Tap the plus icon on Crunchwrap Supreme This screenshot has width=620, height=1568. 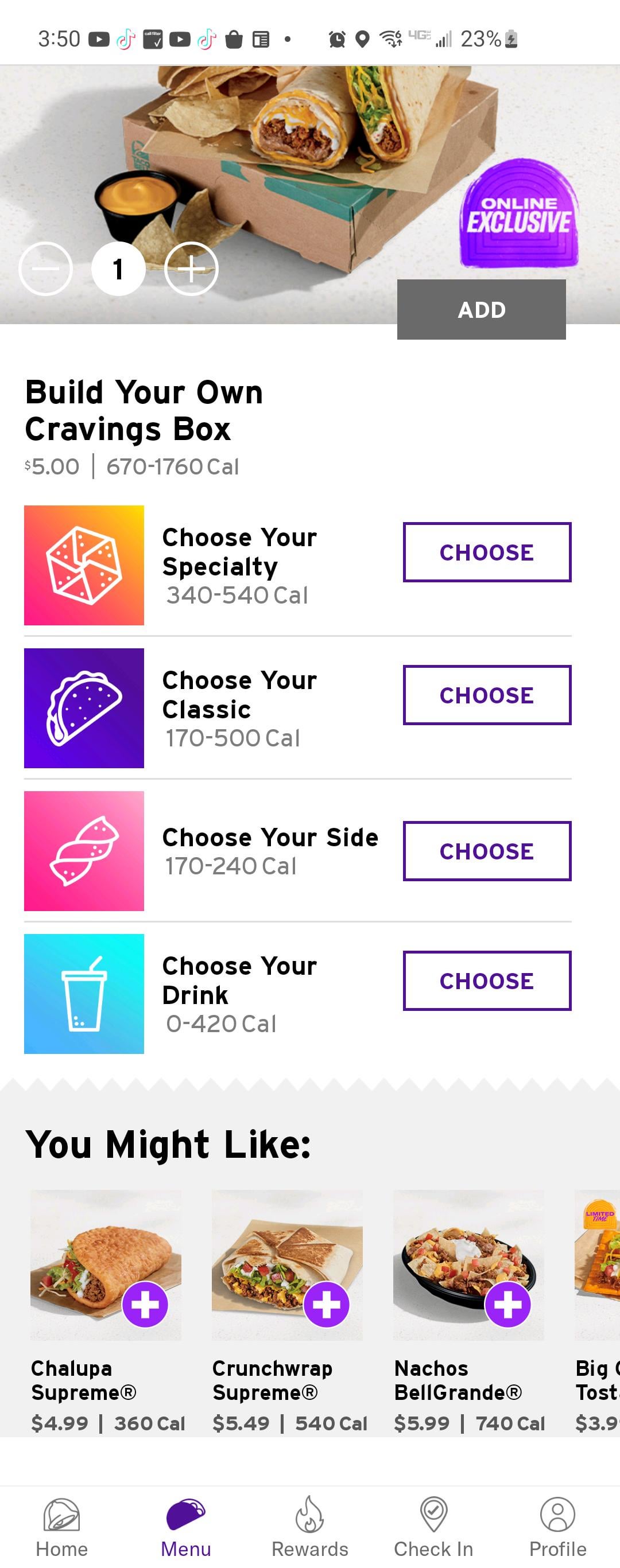(327, 1305)
